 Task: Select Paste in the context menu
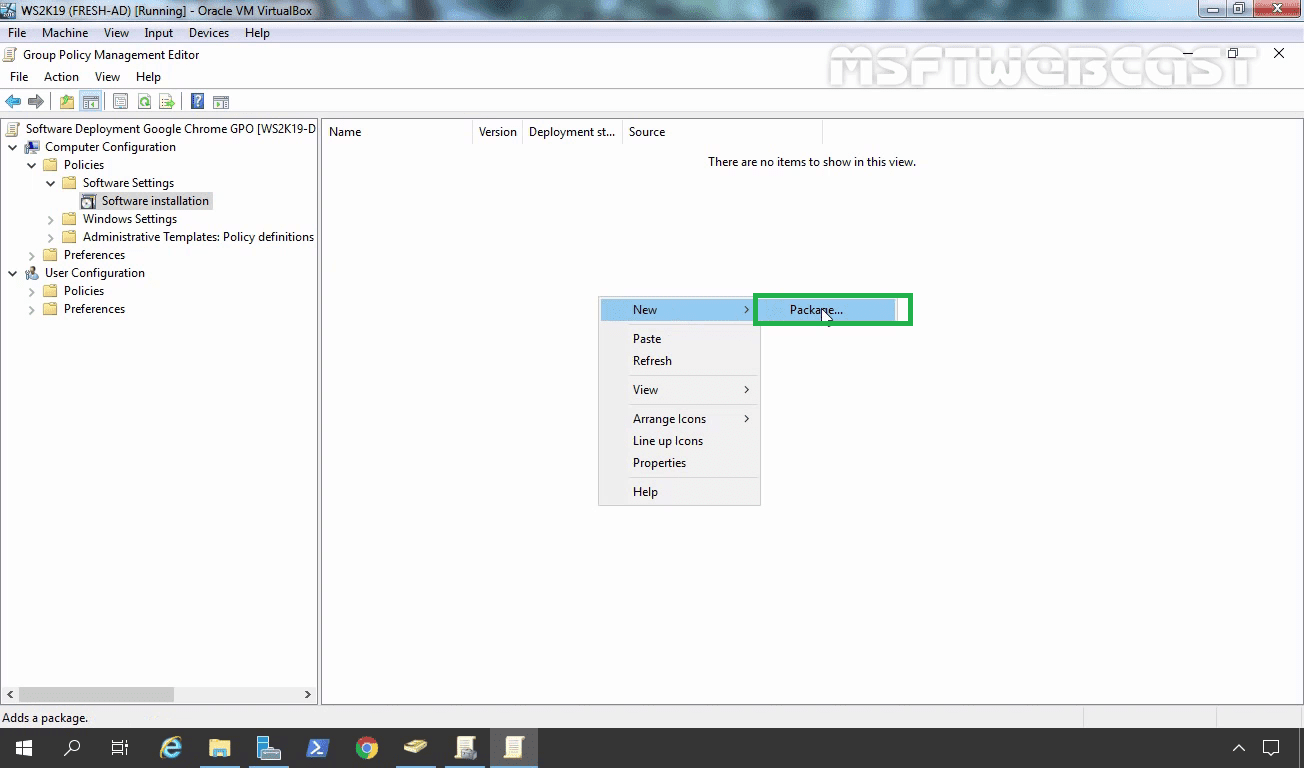tap(678, 339)
